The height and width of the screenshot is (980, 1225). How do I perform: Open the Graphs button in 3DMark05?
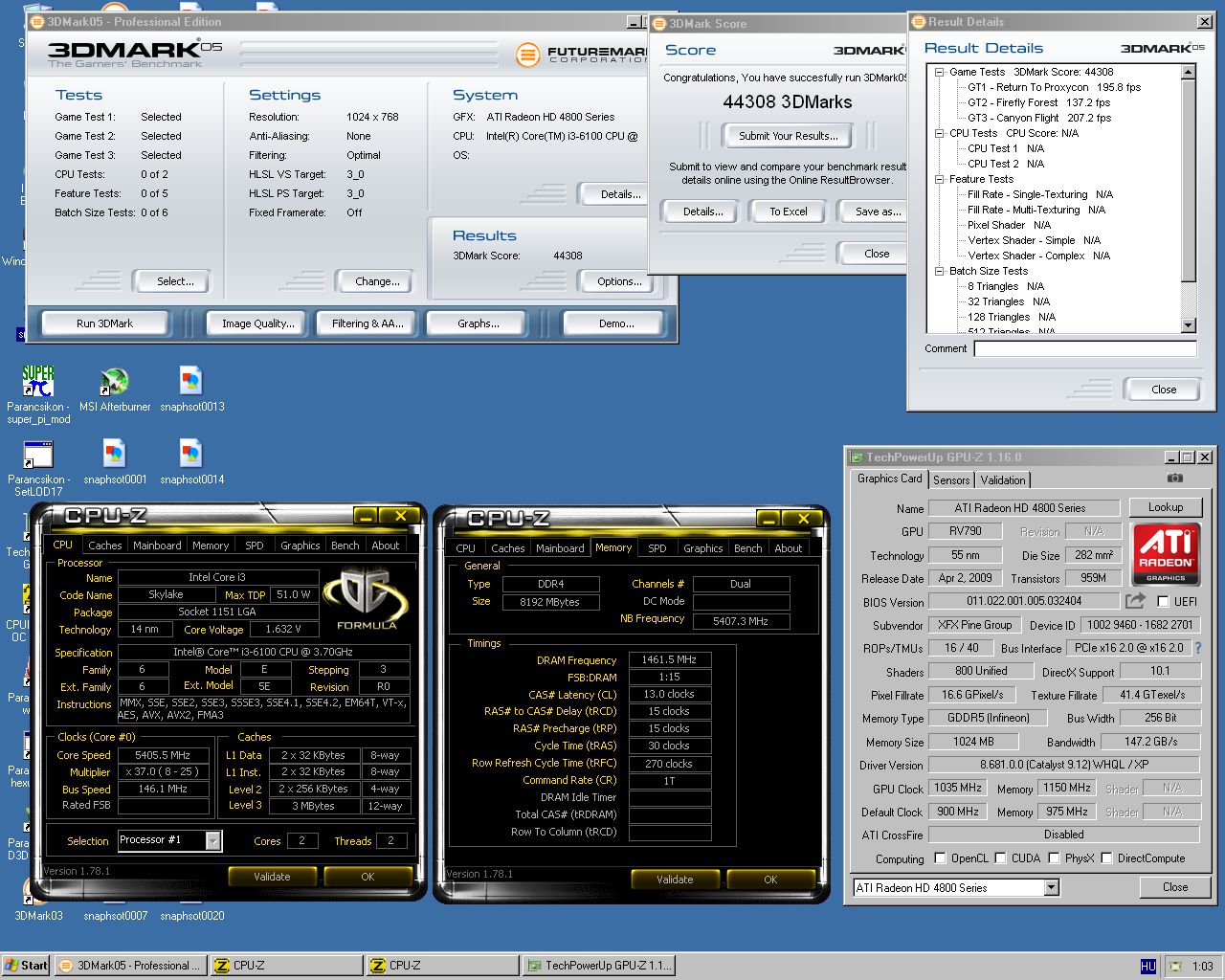[479, 323]
